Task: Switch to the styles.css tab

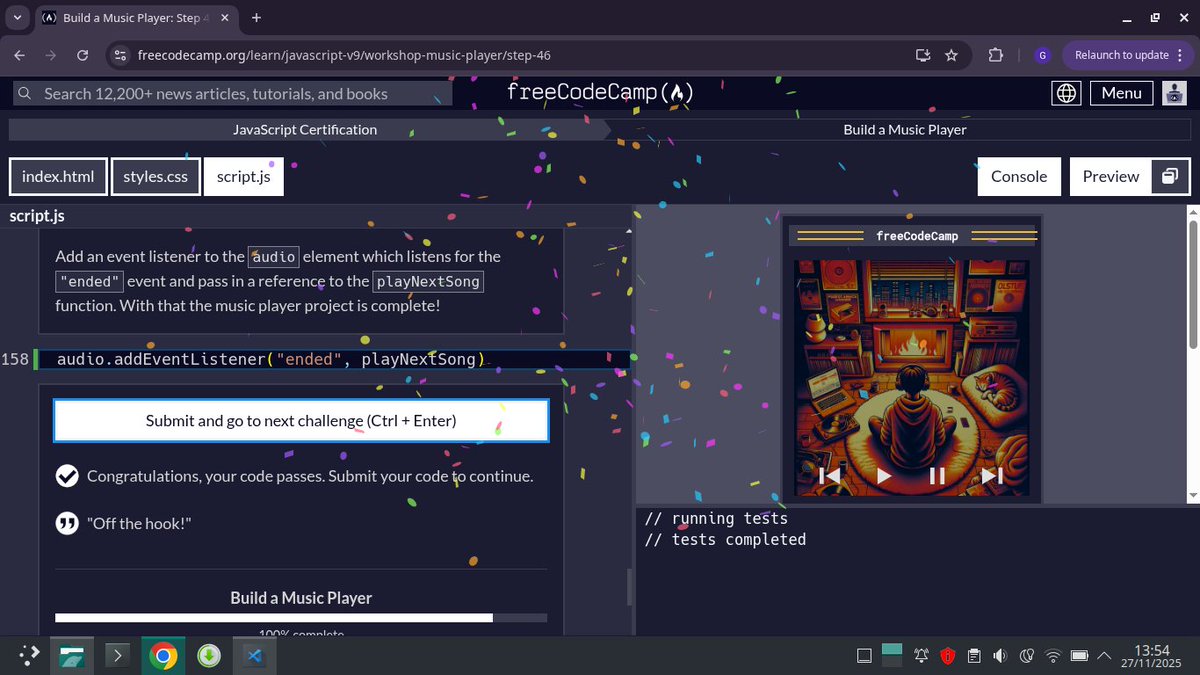Action: click(155, 176)
